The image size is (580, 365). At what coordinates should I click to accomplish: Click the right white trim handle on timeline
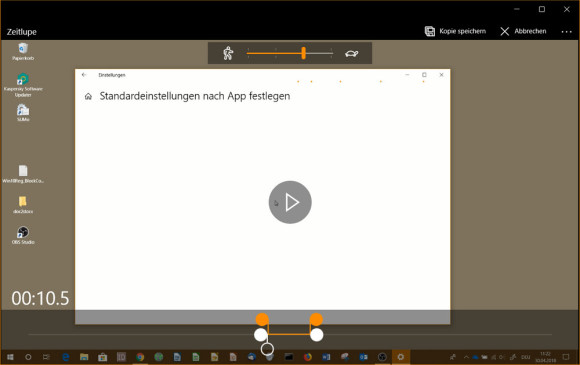click(x=317, y=335)
